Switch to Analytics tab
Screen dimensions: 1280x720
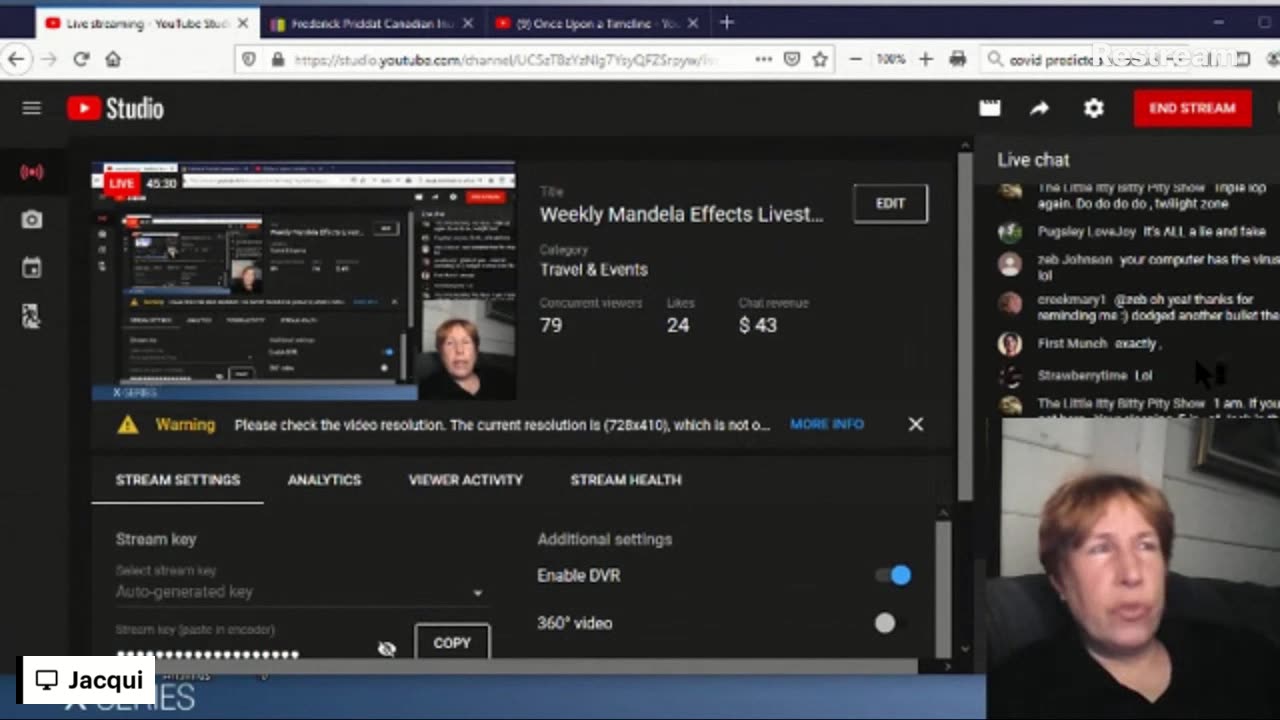coord(324,480)
